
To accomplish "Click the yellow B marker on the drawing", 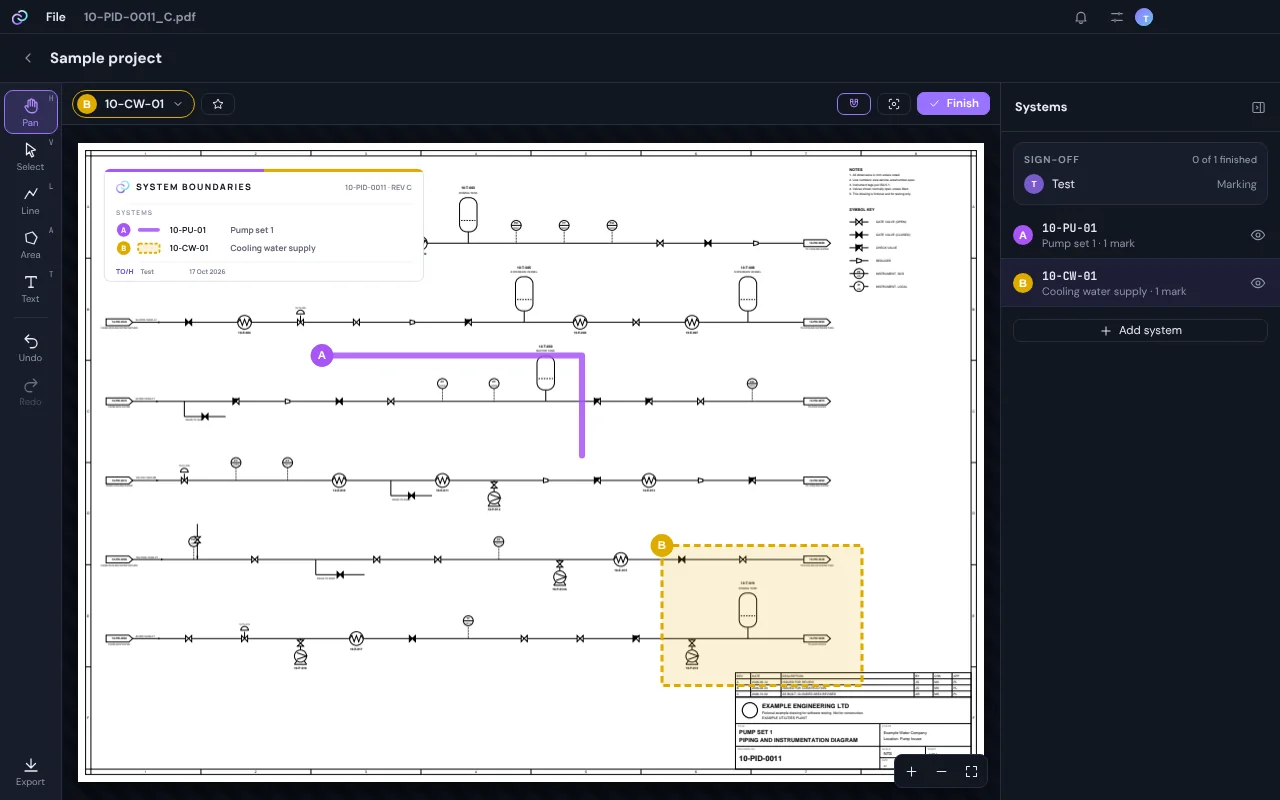I will pyautogui.click(x=661, y=546).
